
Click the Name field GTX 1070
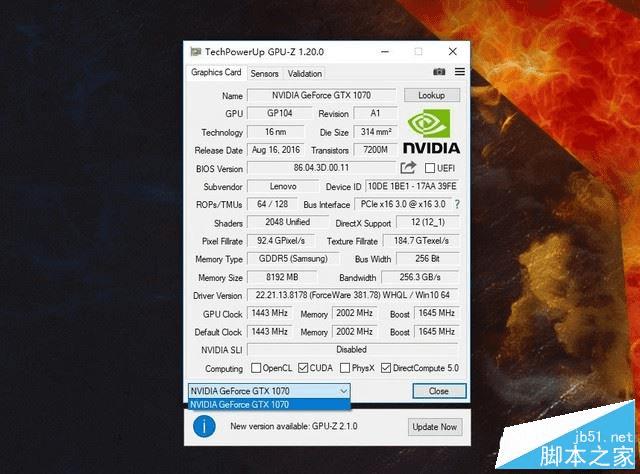point(322,95)
